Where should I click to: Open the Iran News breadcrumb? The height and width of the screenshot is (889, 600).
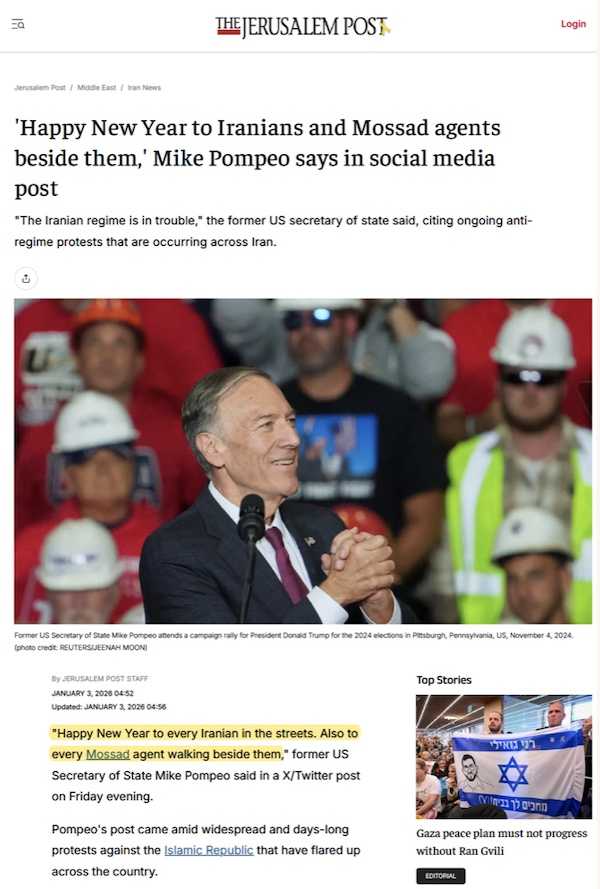click(144, 87)
